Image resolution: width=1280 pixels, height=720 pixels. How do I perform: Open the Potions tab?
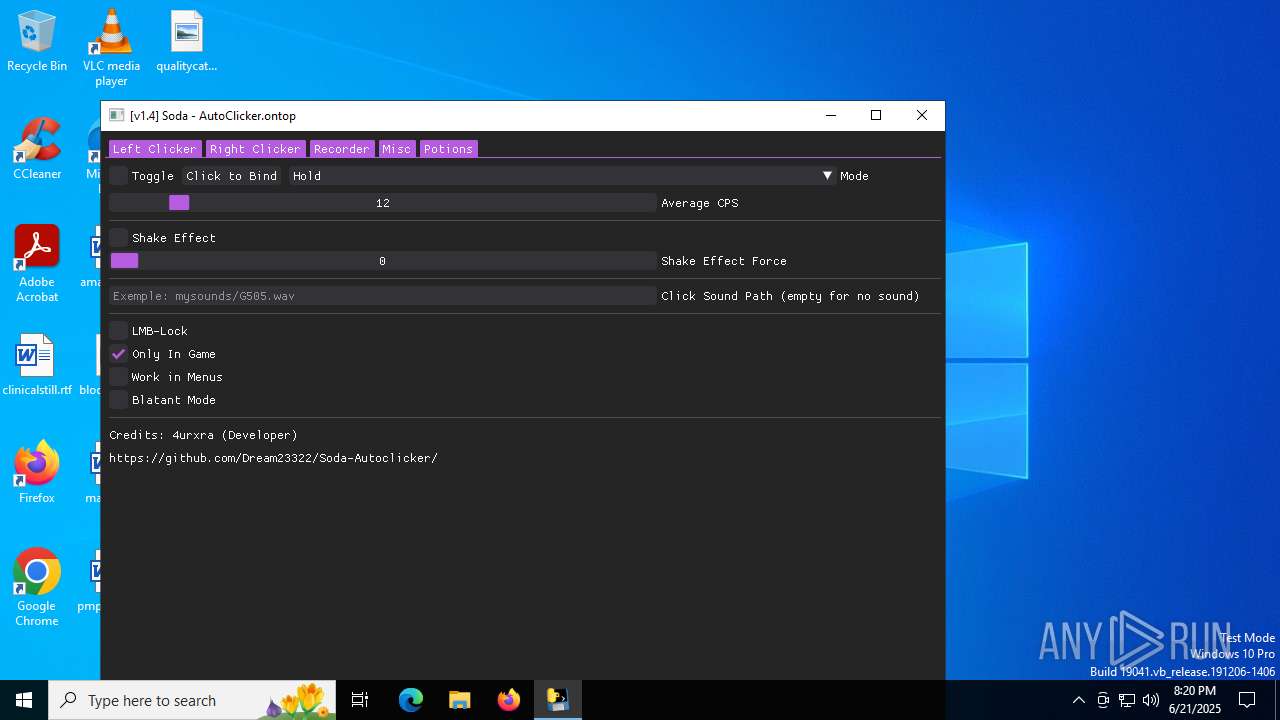coord(448,149)
